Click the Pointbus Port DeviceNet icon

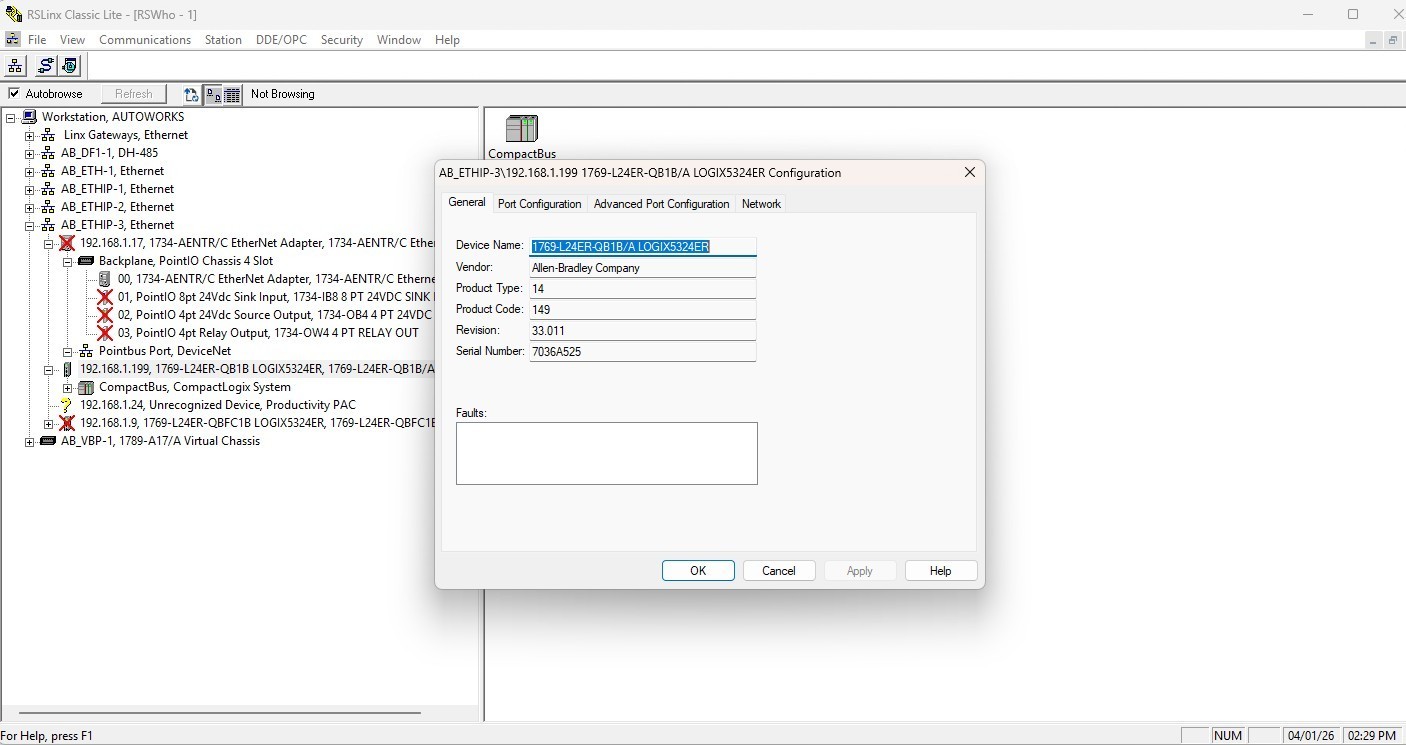point(86,351)
